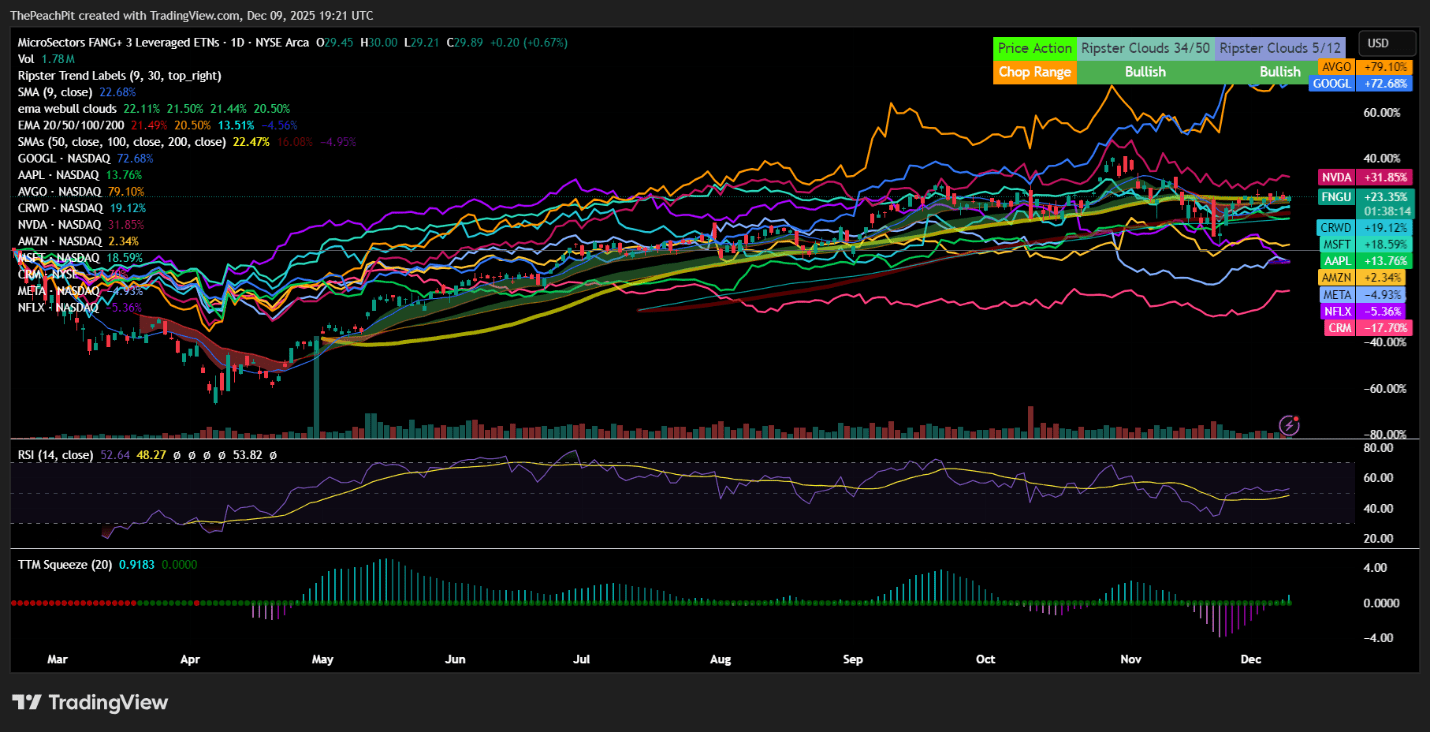Click the RSI (14, close) pane label
1430x732 pixels.
pyautogui.click(x=55, y=454)
